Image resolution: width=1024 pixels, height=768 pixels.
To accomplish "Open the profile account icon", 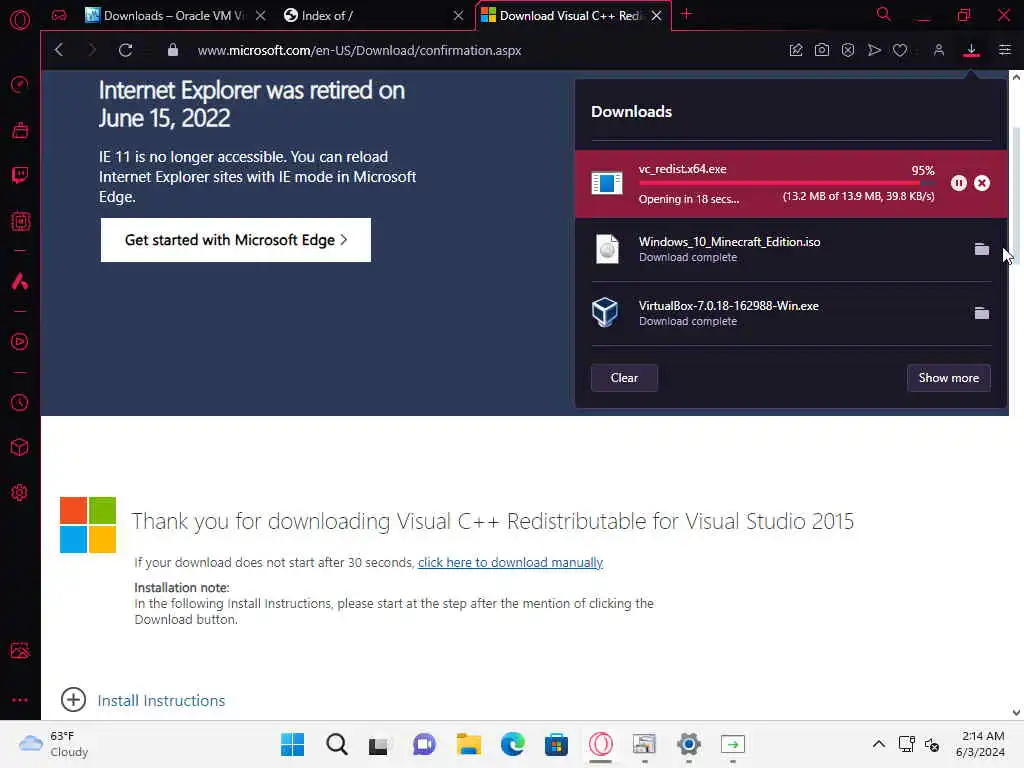I will [x=938, y=50].
